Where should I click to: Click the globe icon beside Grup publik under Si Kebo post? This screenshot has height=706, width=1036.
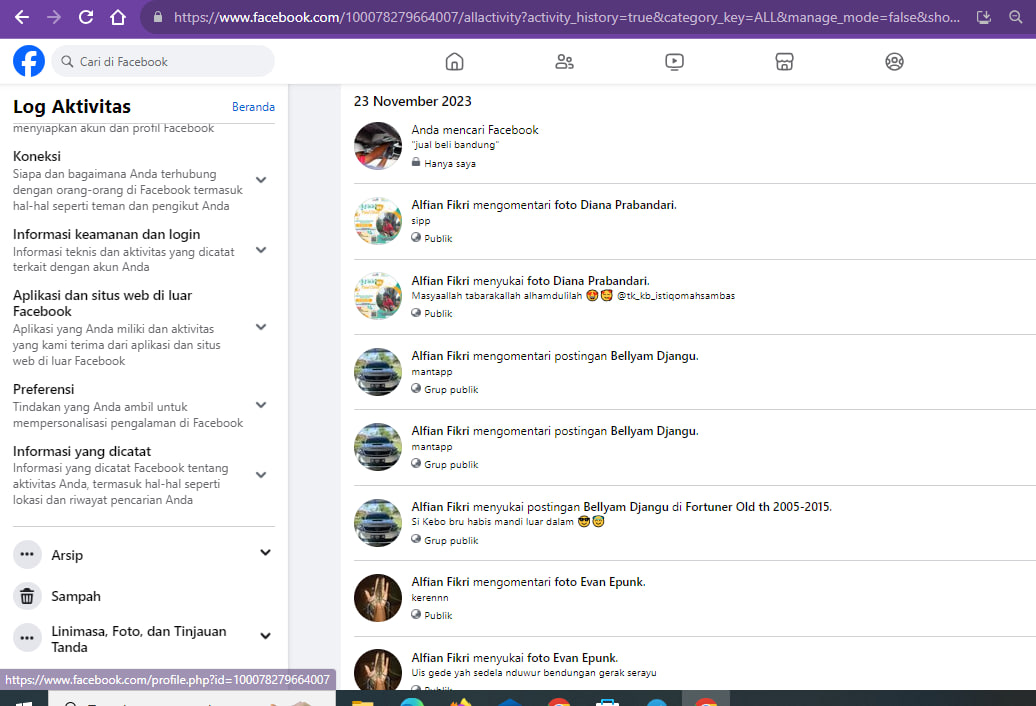click(416, 539)
